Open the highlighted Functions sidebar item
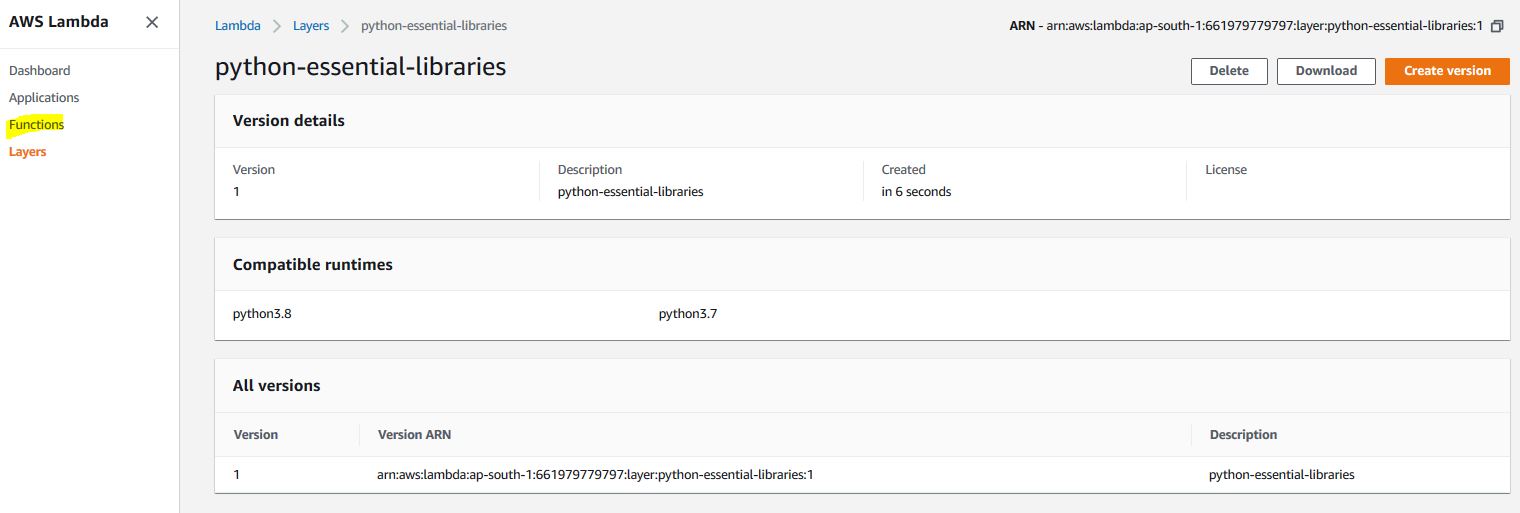1520x513 pixels. click(x=36, y=124)
